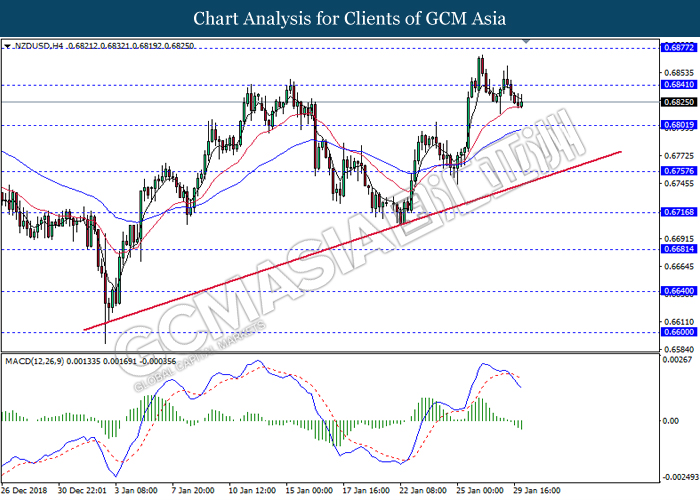Click the 0.66645 axis price value
Screen dimensions: 700x500
point(679,267)
